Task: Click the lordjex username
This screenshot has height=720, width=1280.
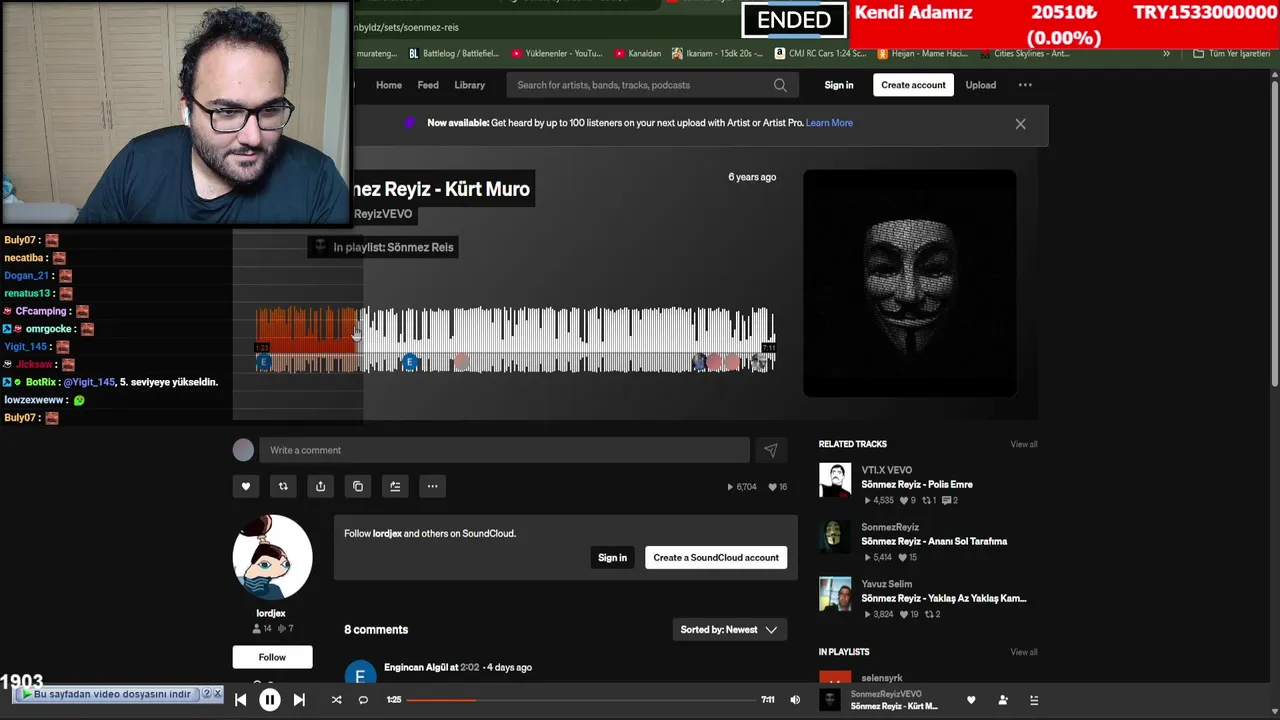Action: click(271, 613)
